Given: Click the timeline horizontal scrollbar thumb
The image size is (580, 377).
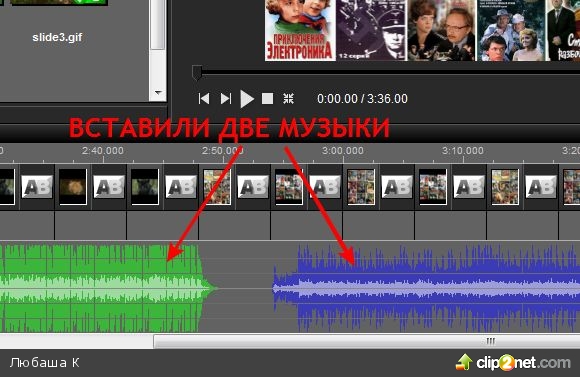Looking at the screenshot, I should 367,341.
